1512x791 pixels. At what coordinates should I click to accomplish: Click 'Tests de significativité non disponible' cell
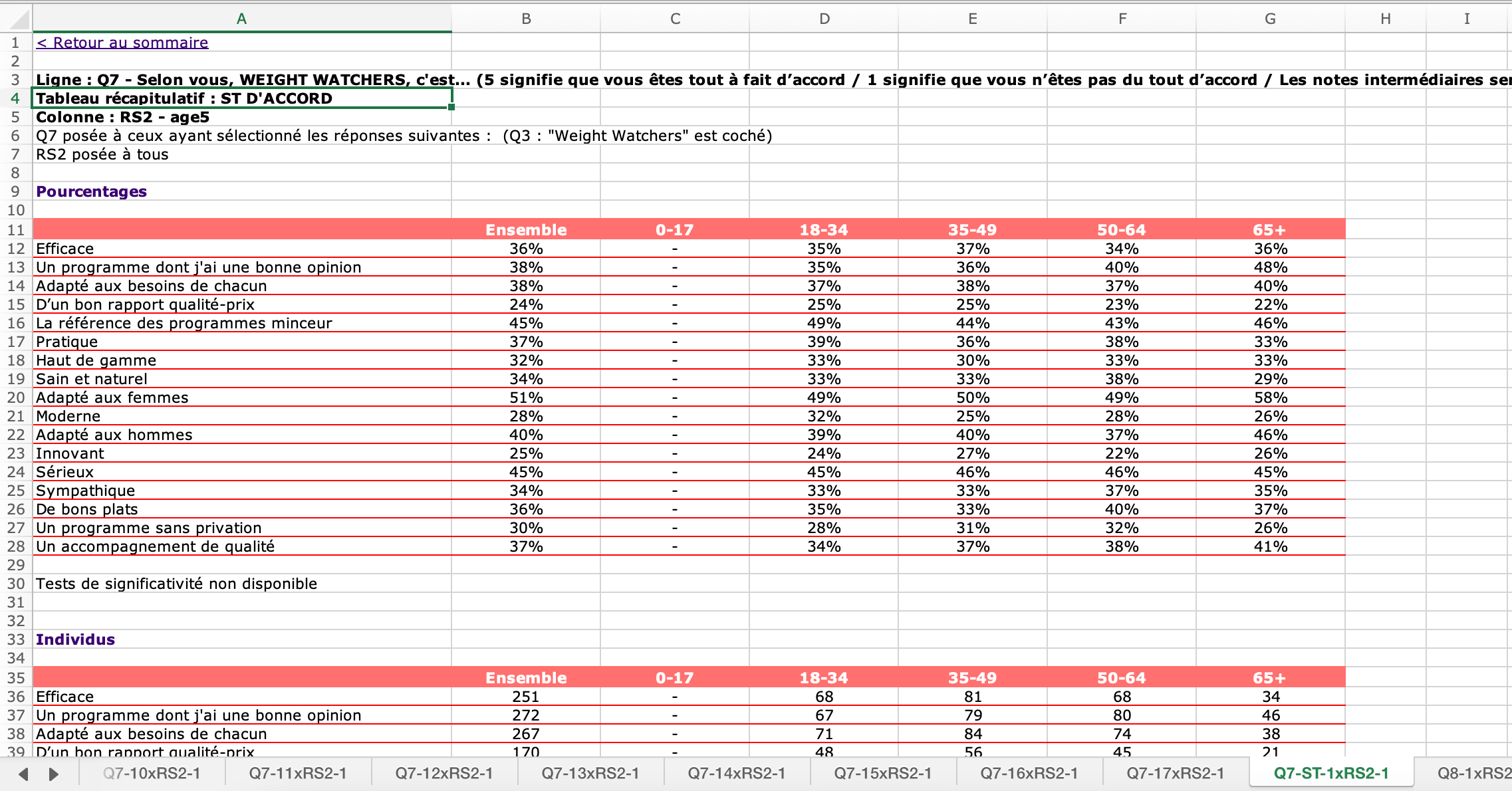(242, 584)
